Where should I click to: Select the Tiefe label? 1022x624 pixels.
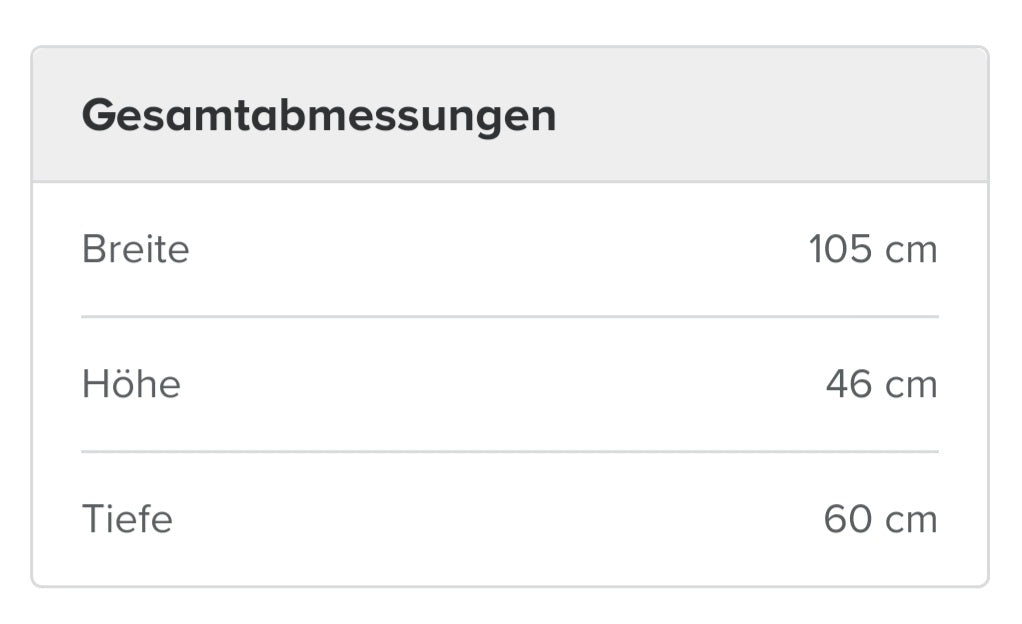(127, 519)
